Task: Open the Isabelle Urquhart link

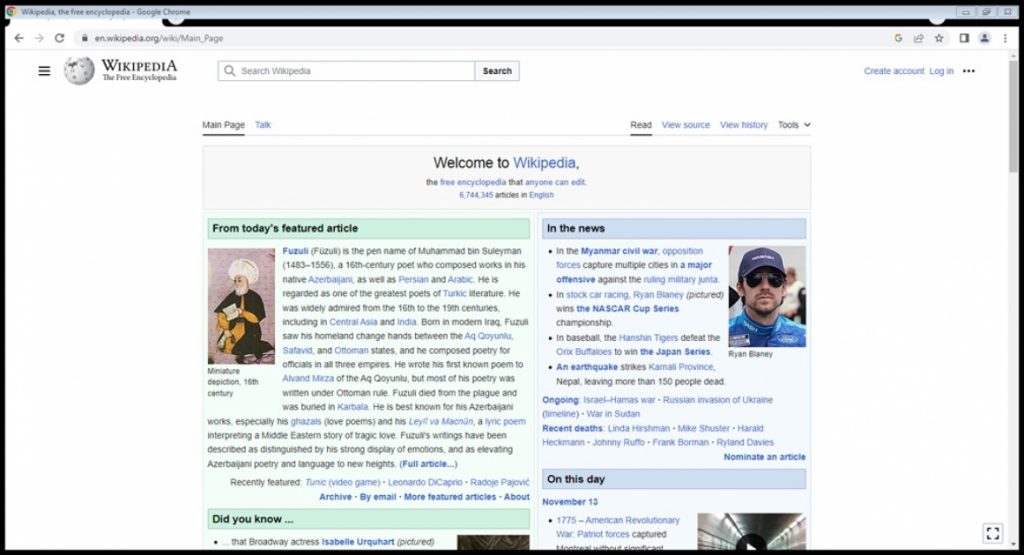Action: coord(358,542)
